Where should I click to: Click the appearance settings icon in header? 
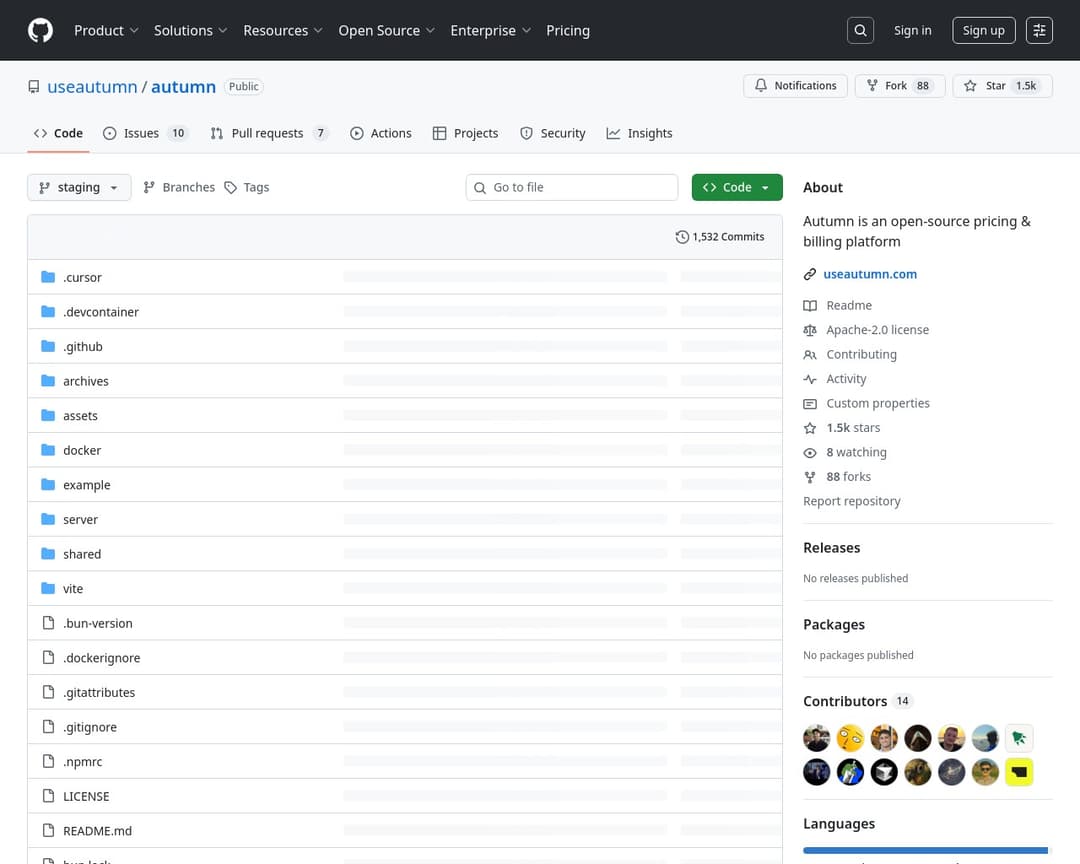(x=1039, y=30)
